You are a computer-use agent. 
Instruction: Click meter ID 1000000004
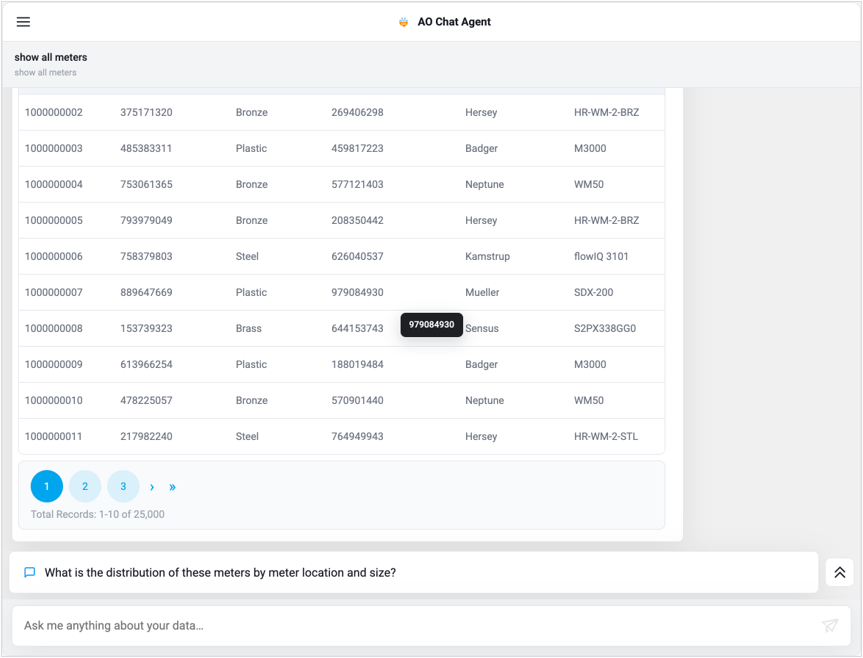54,184
